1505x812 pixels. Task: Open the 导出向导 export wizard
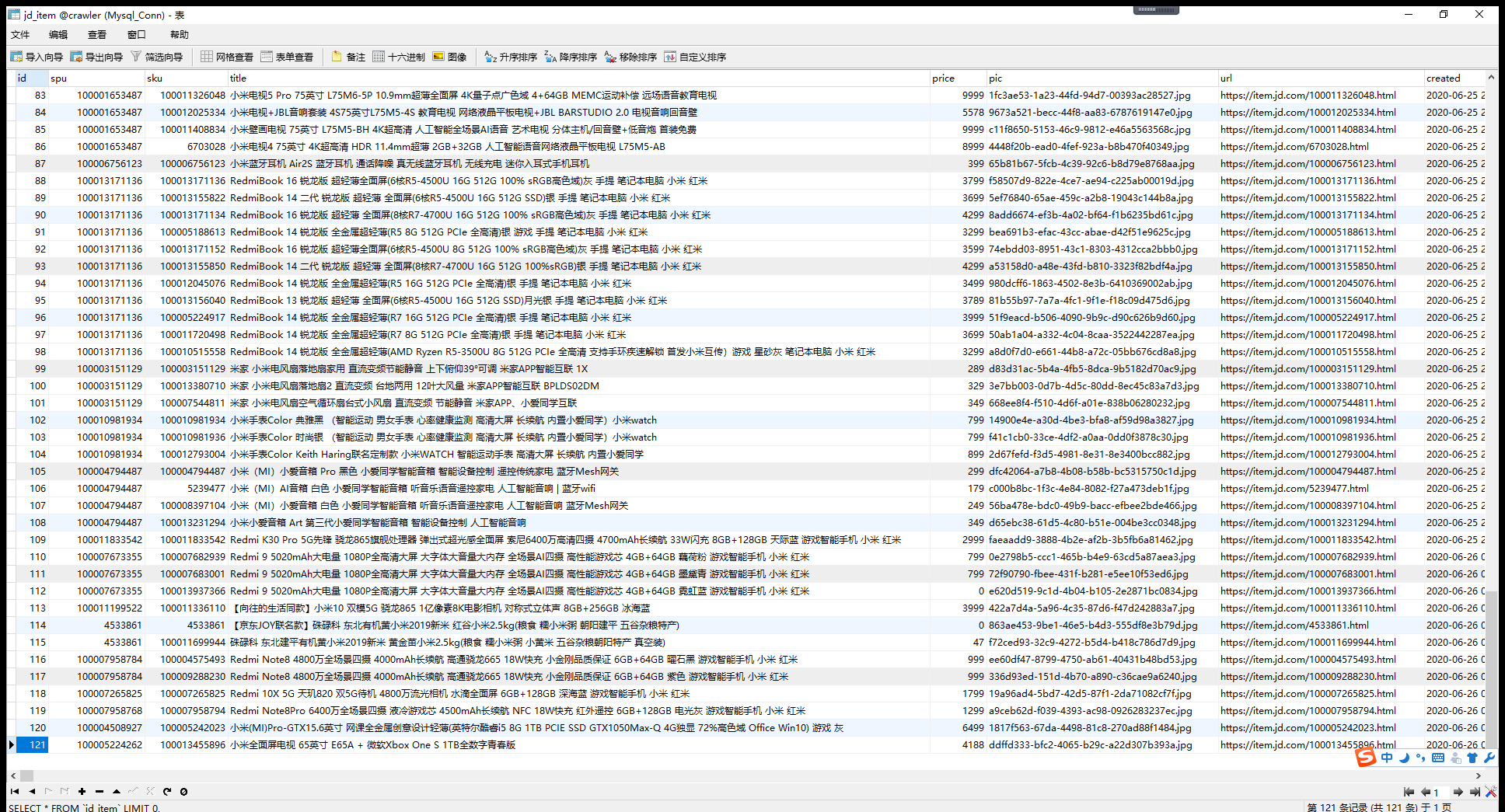coord(96,57)
